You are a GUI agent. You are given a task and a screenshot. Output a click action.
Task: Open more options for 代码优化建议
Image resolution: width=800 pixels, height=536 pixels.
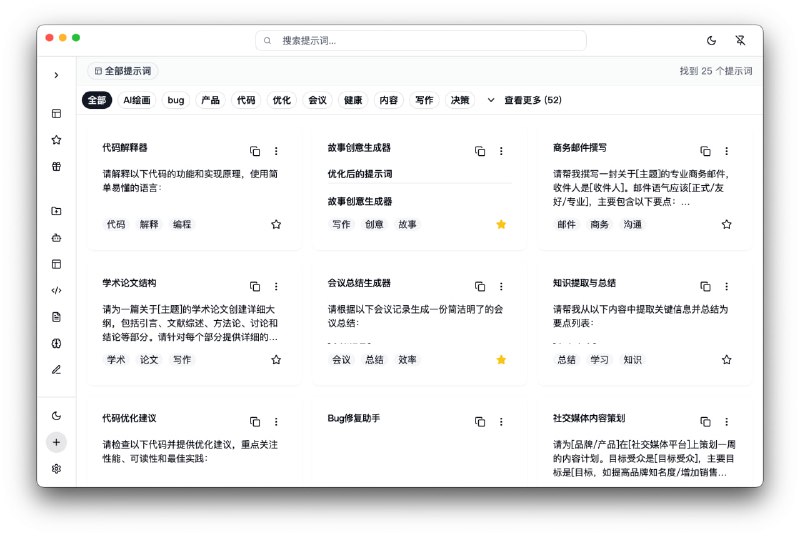coord(276,422)
